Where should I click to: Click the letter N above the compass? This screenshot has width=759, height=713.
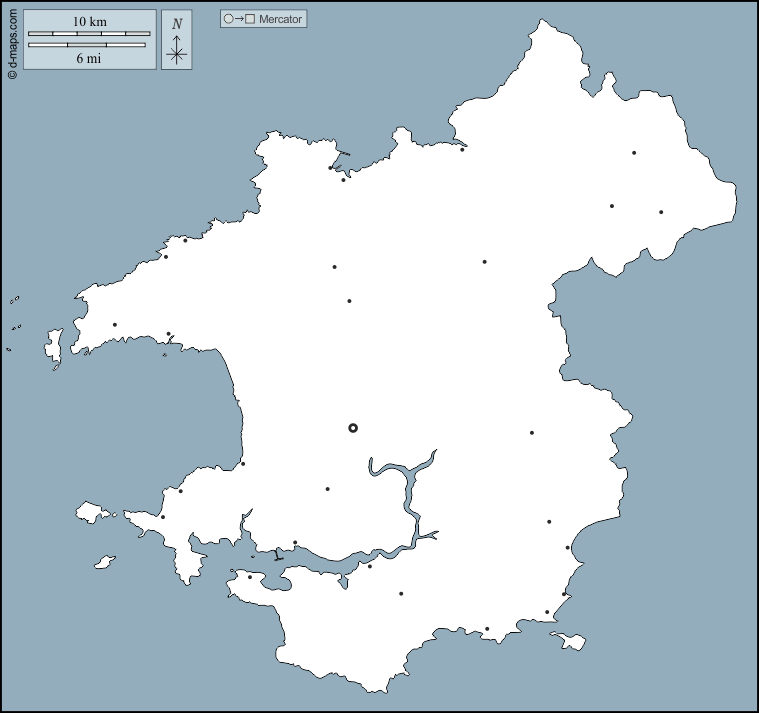(x=177, y=24)
